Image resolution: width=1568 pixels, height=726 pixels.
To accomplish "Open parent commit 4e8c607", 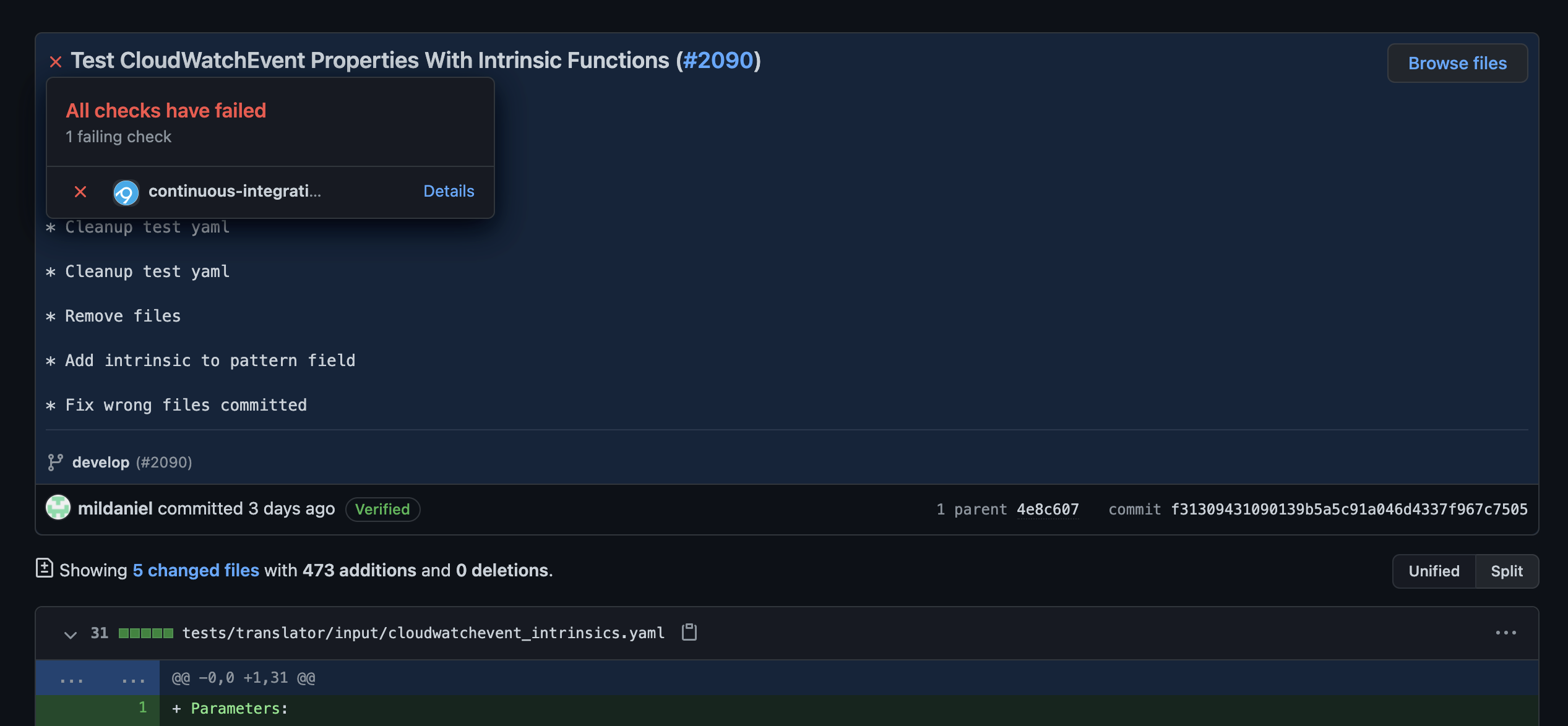I will 1048,509.
